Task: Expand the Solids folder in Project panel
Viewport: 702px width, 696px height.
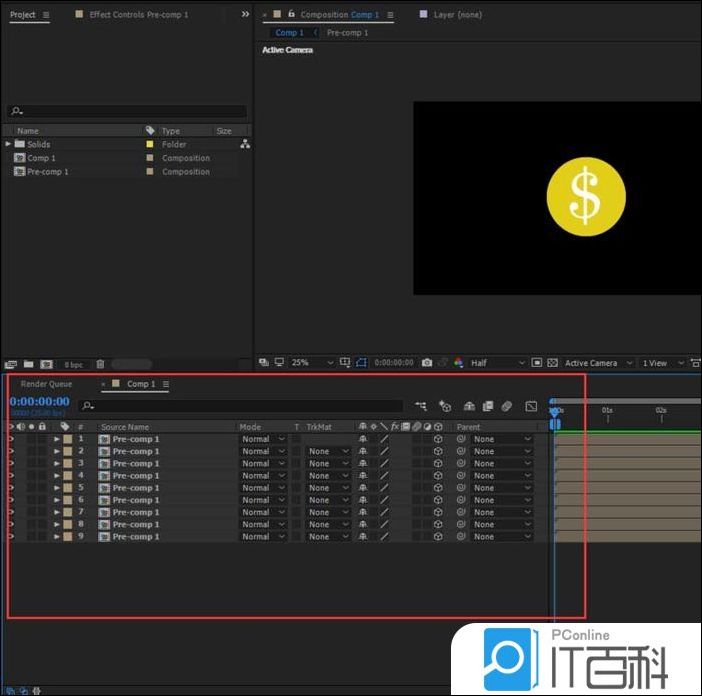Action: click(8, 144)
